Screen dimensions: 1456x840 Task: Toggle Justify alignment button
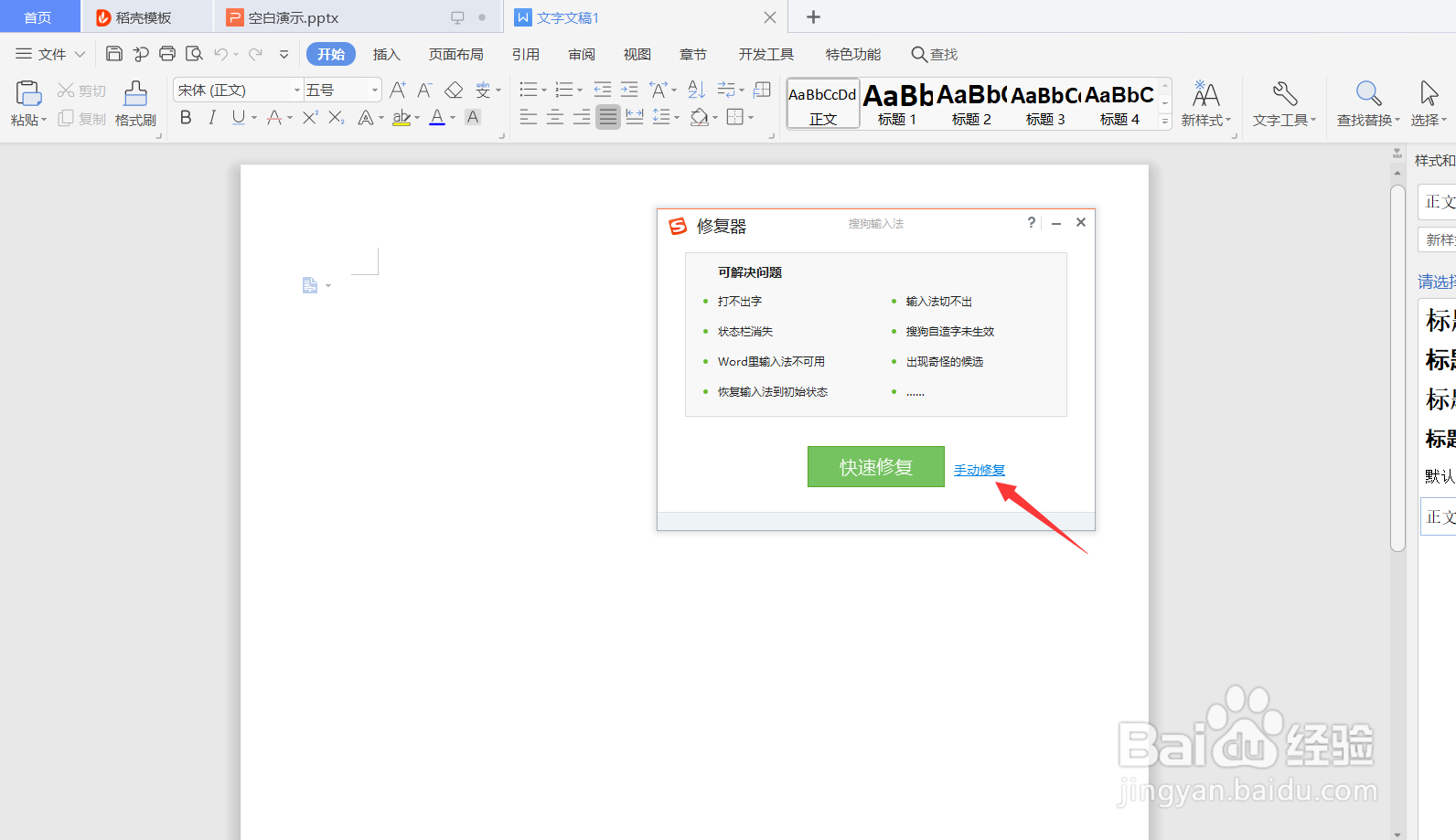tap(608, 117)
